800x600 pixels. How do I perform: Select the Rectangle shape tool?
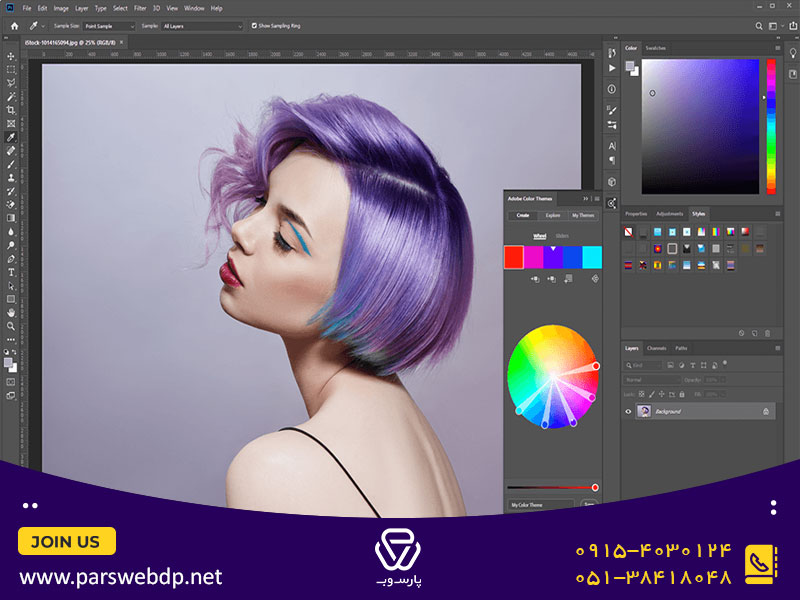[x=11, y=299]
